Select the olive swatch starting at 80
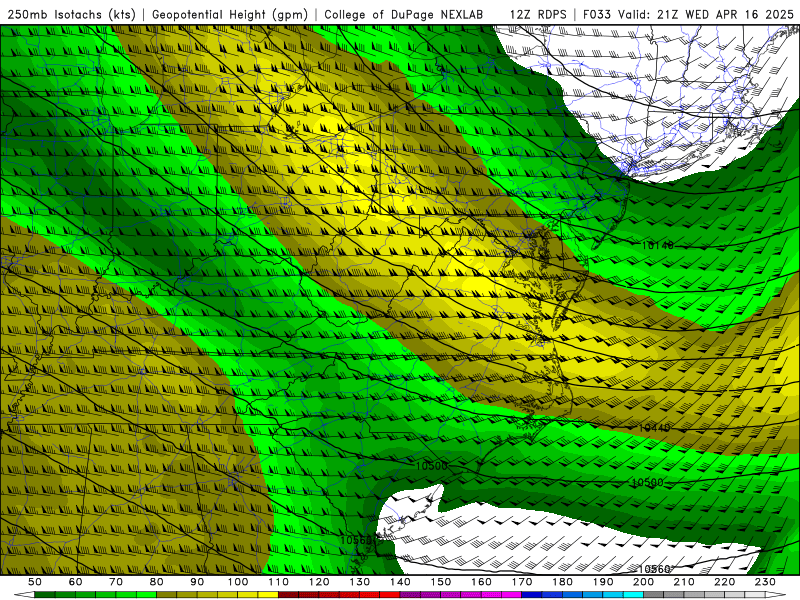Viewport: 800px width, 600px height. tap(167, 595)
